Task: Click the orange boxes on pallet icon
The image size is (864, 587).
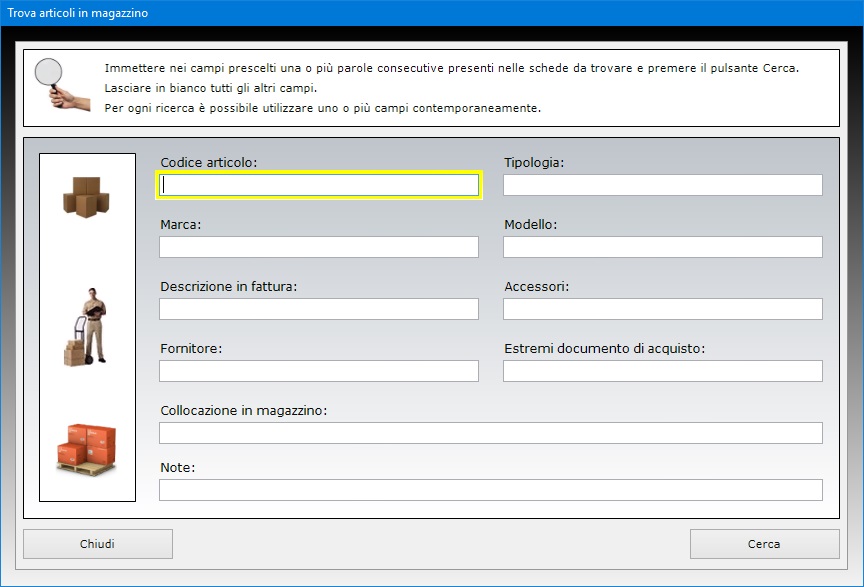Action: tap(87, 449)
